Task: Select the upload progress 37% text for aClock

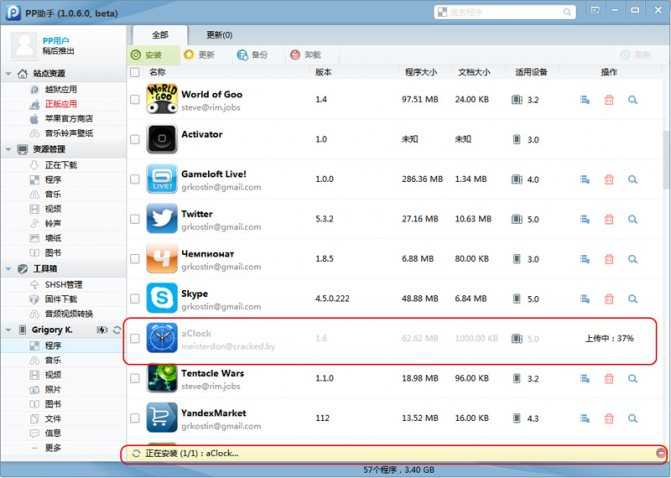Action: tap(609, 338)
